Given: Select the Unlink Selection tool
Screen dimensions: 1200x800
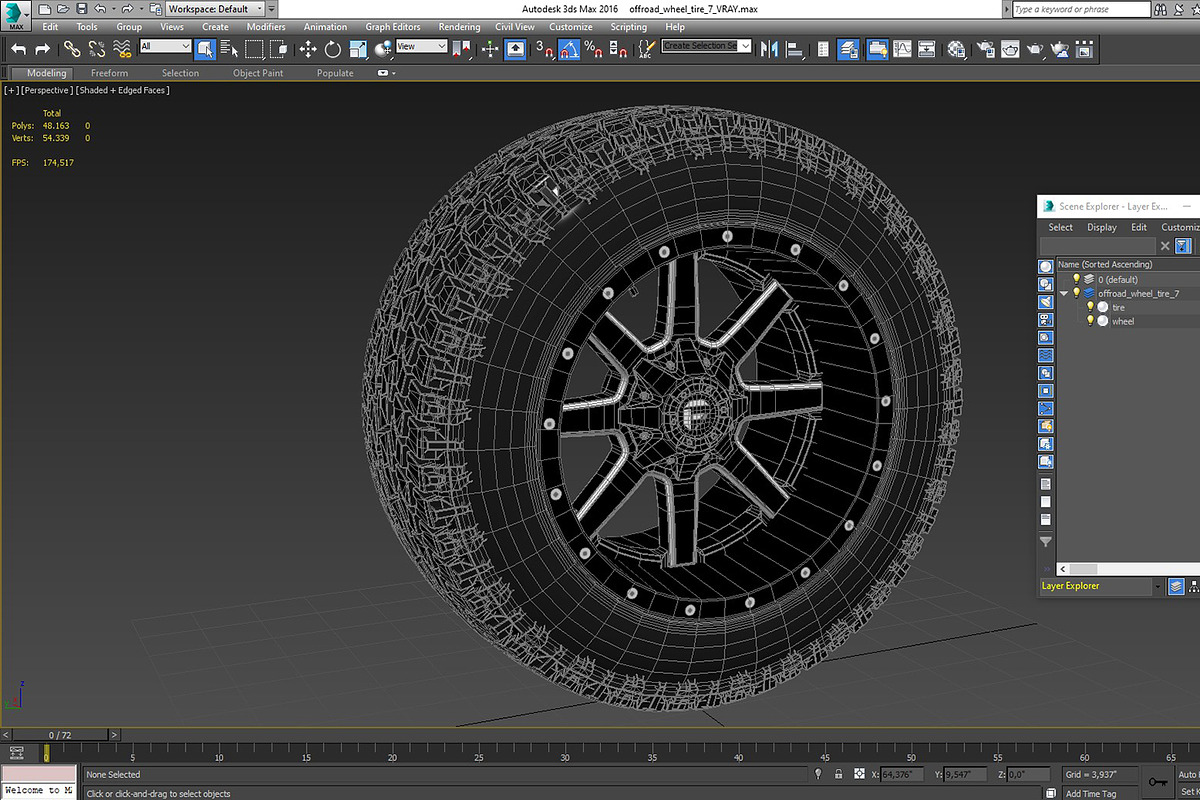Looking at the screenshot, I should tap(97, 48).
